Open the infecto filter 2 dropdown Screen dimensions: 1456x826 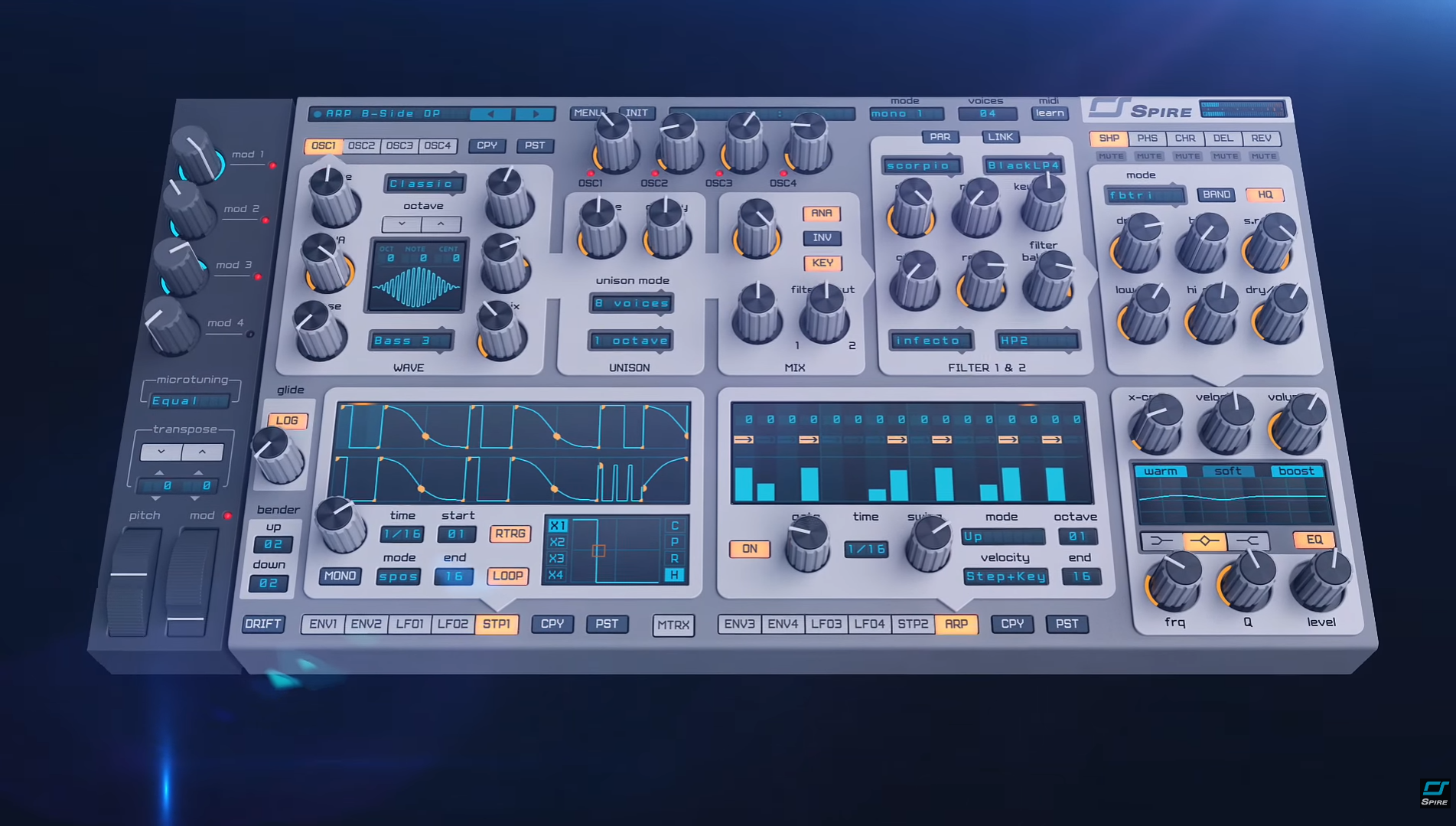pyautogui.click(x=931, y=340)
